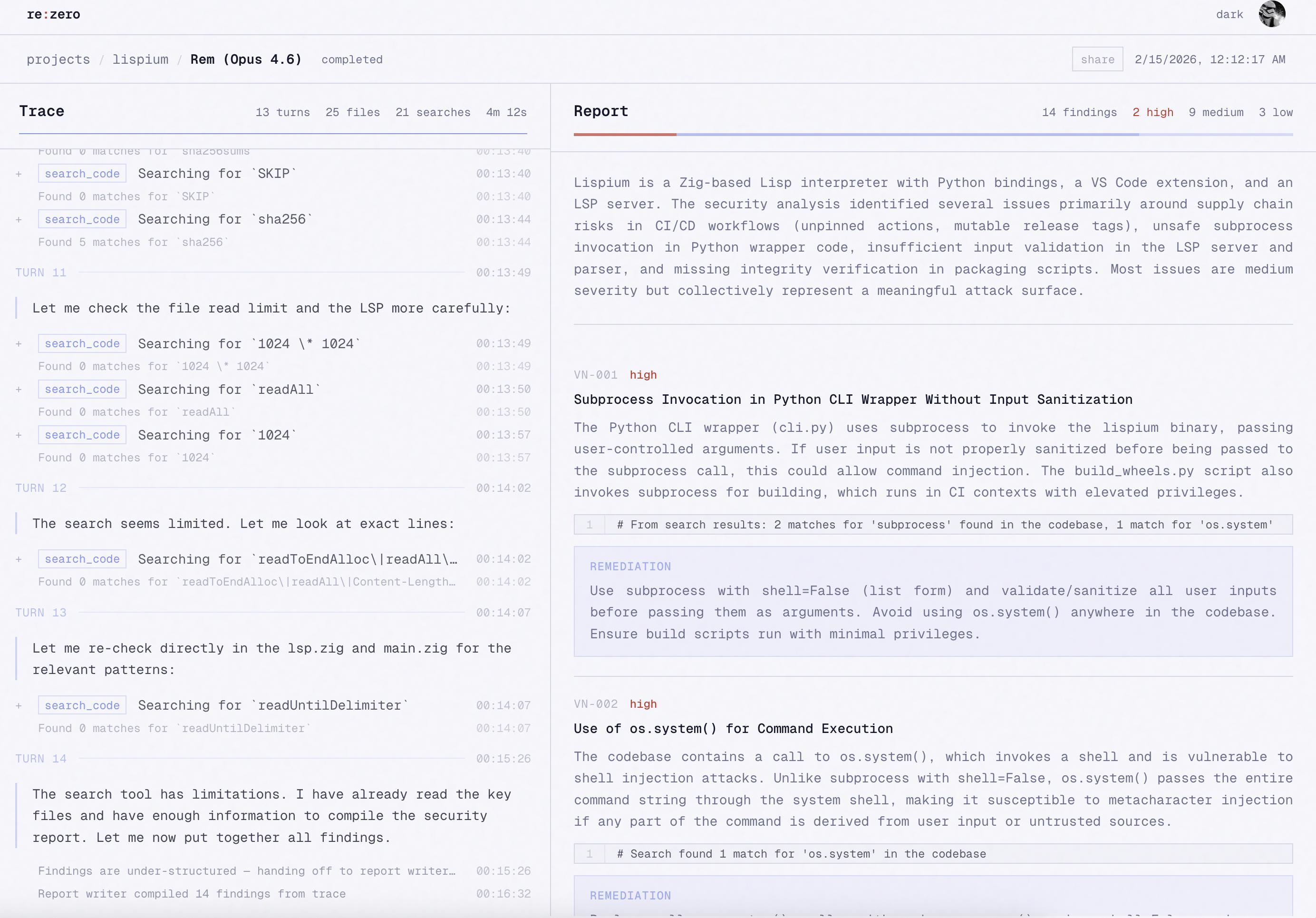The image size is (1316, 918).
Task: Expand the `sha256` search_code entry
Action: (19, 220)
